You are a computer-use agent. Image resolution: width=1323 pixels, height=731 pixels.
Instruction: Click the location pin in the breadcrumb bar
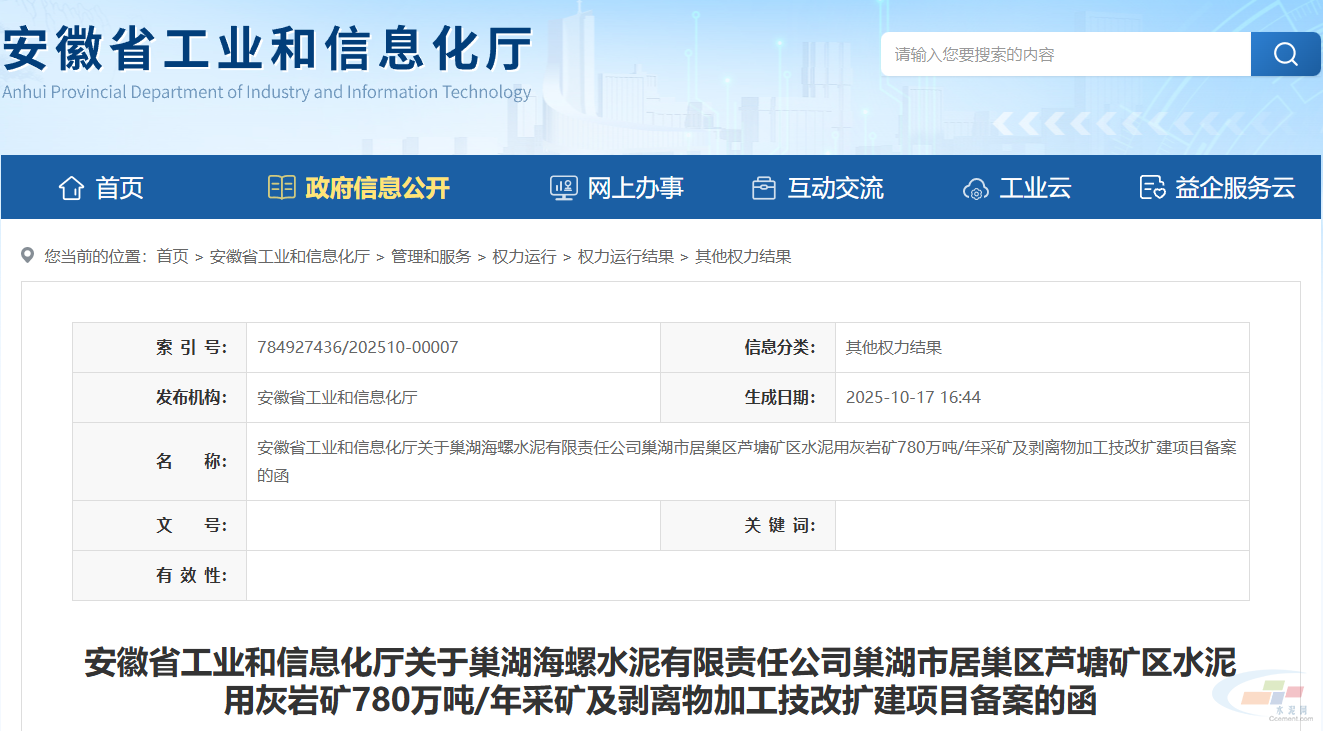tap(29, 256)
